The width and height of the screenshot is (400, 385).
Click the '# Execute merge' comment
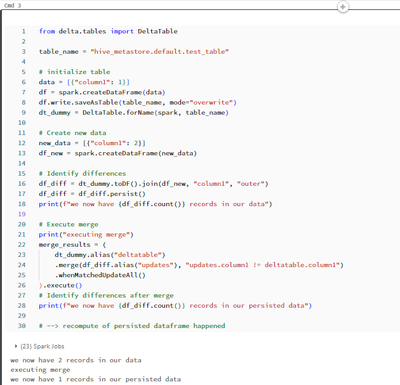click(68, 224)
